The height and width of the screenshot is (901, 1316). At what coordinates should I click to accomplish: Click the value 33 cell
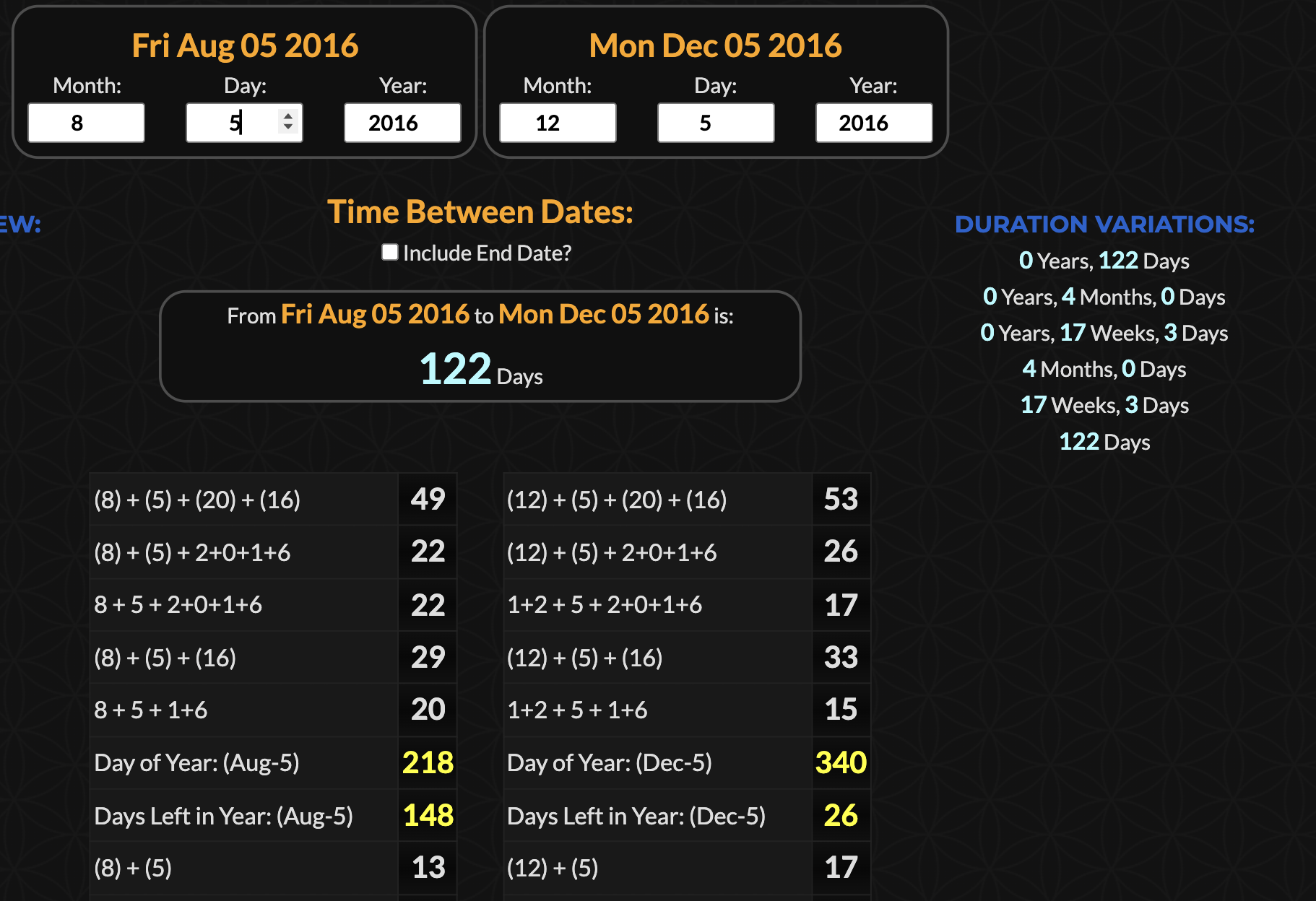841,658
